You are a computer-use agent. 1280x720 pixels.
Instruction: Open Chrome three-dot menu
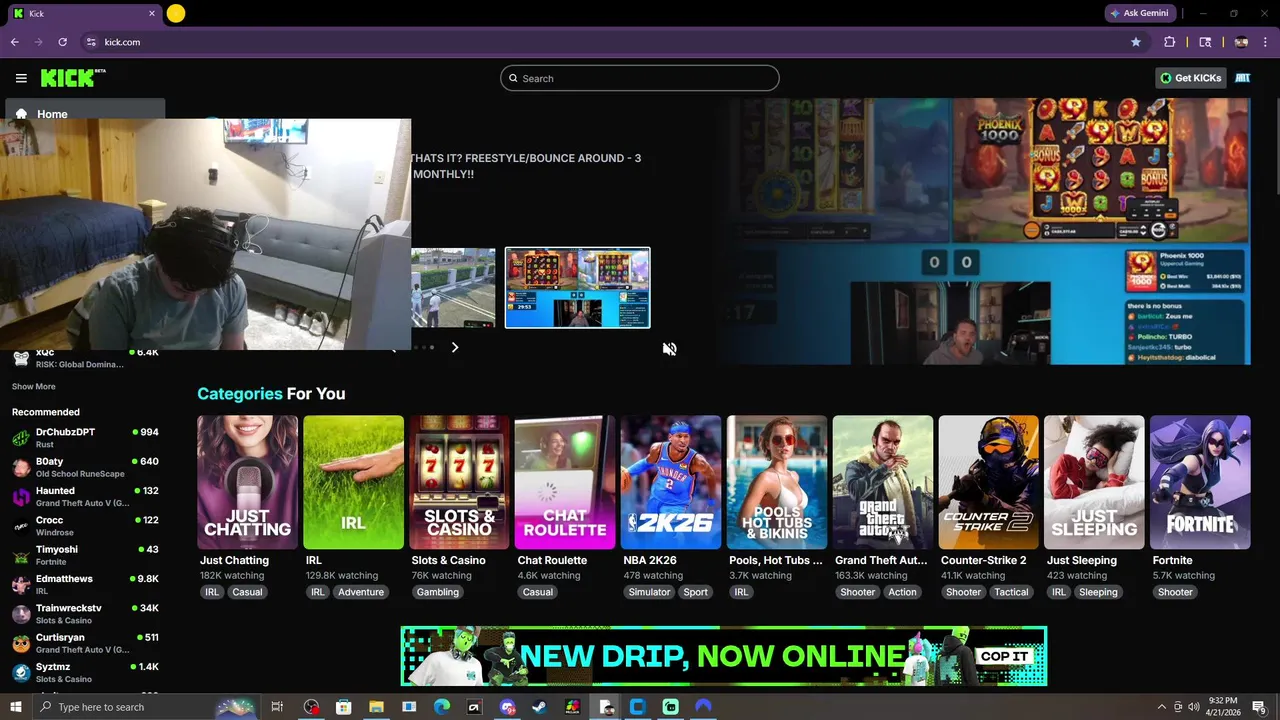[x=1266, y=42]
